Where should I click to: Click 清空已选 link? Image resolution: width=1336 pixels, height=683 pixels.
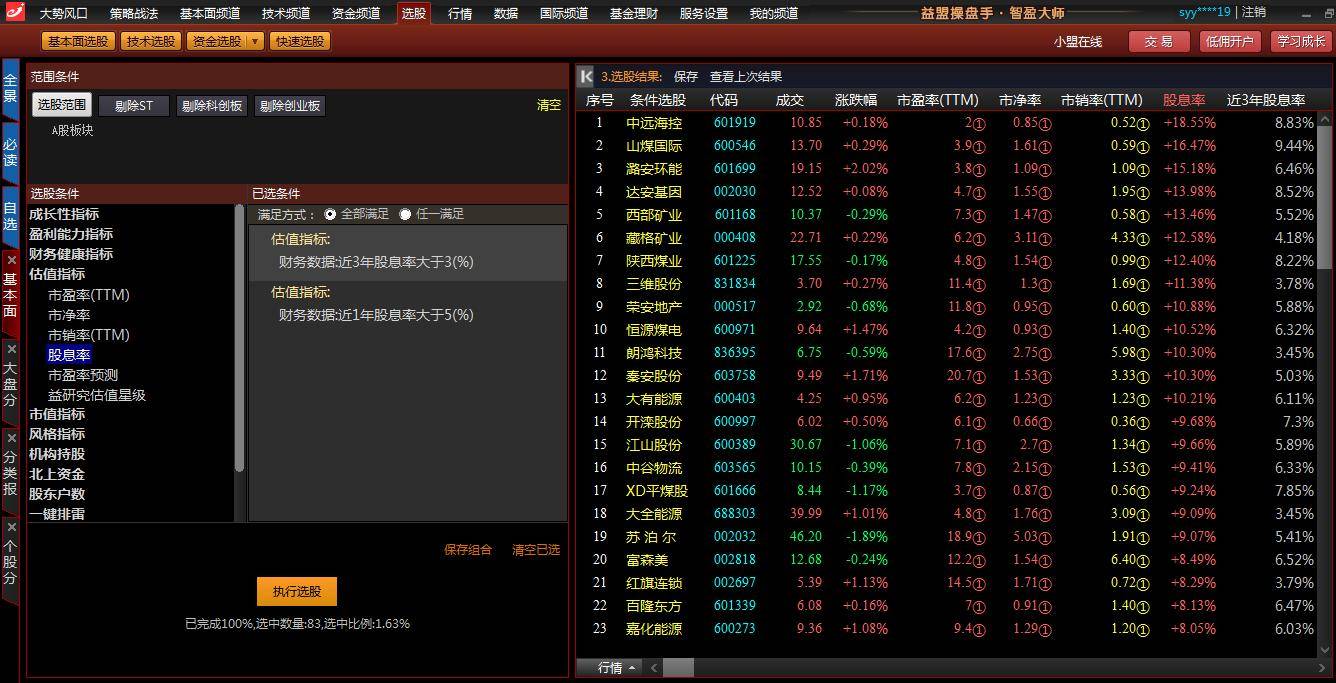[x=536, y=550]
